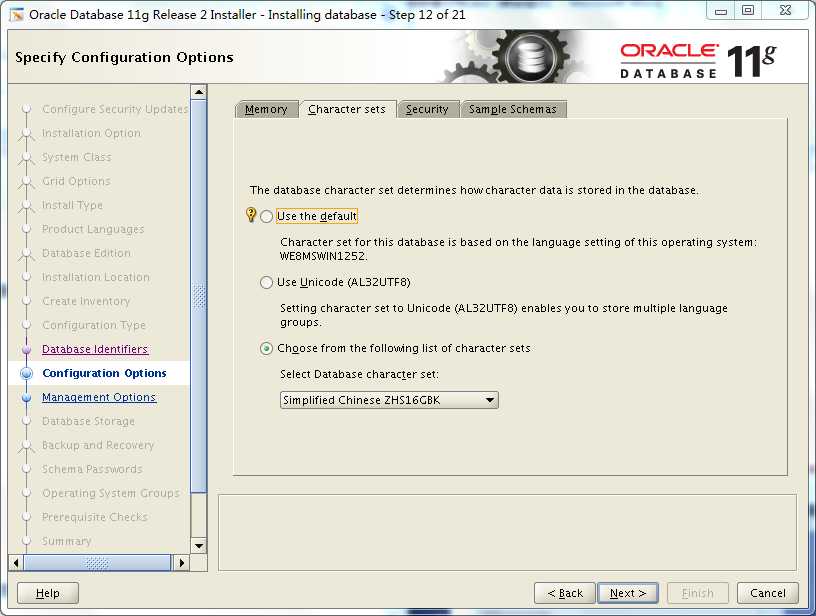Select the Use the default radio button
816x616 pixels.
(x=266, y=216)
